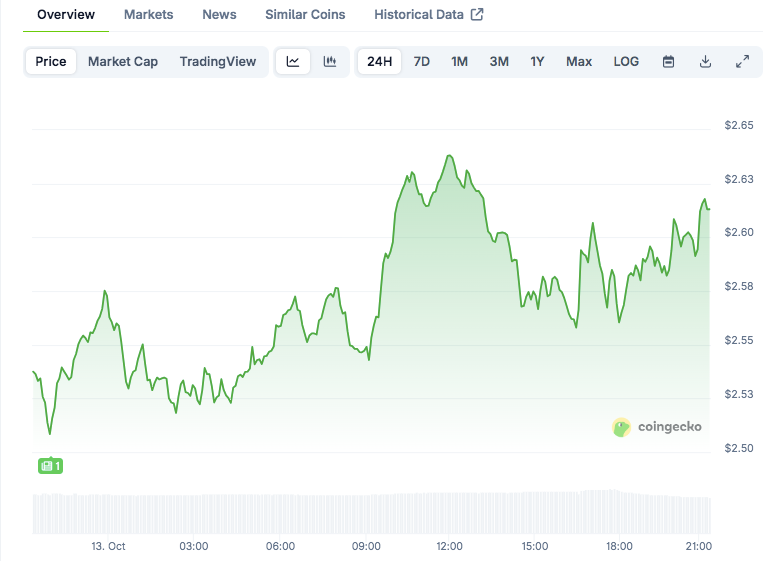Viewport: 781px width, 561px height.
Task: Switch to TradingView chart
Action: tap(218, 61)
